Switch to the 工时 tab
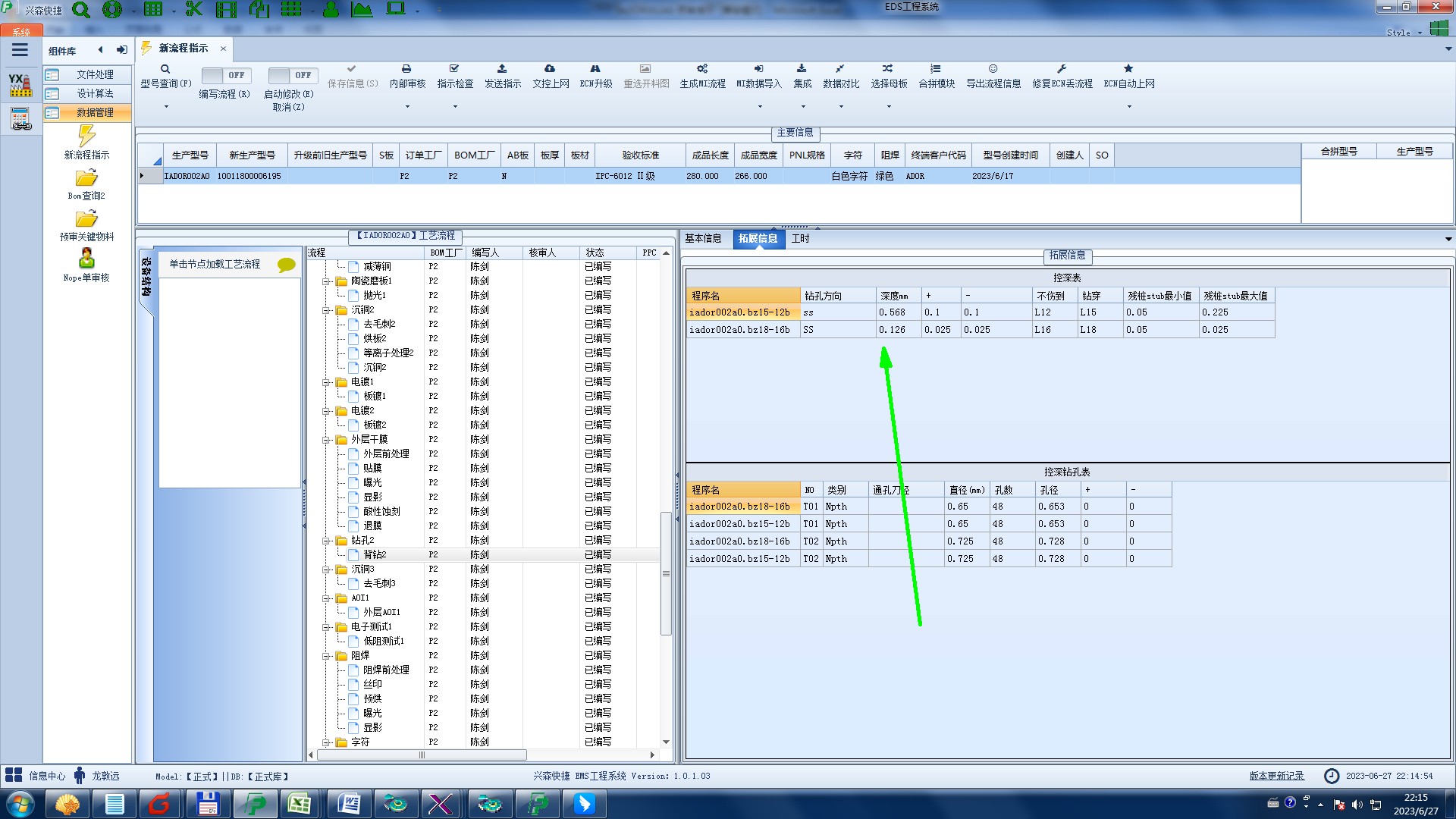This screenshot has height=819, width=1456. pos(800,239)
